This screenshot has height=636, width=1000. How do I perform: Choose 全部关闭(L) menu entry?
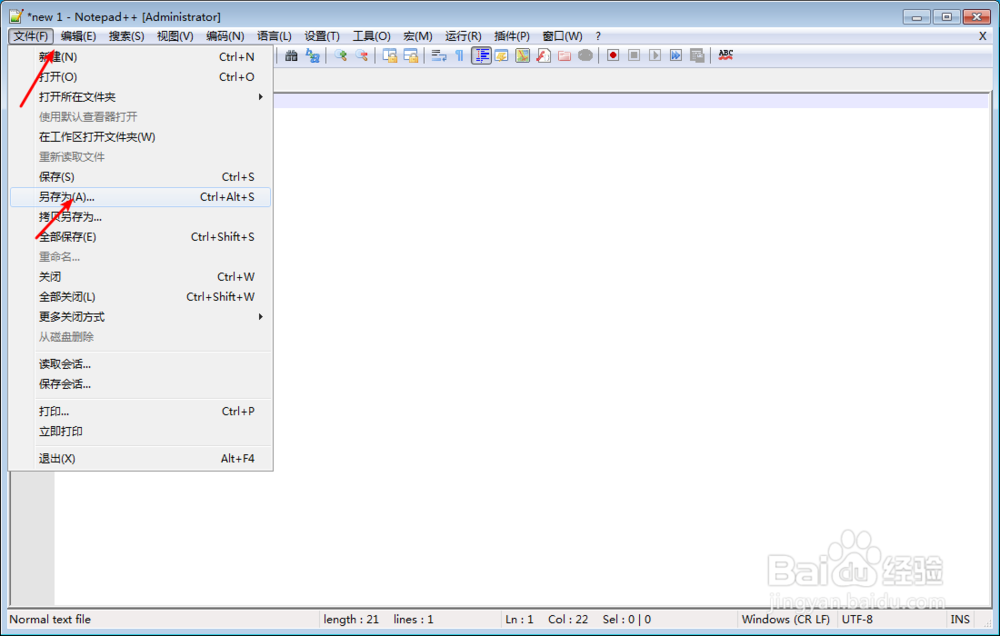coord(140,297)
